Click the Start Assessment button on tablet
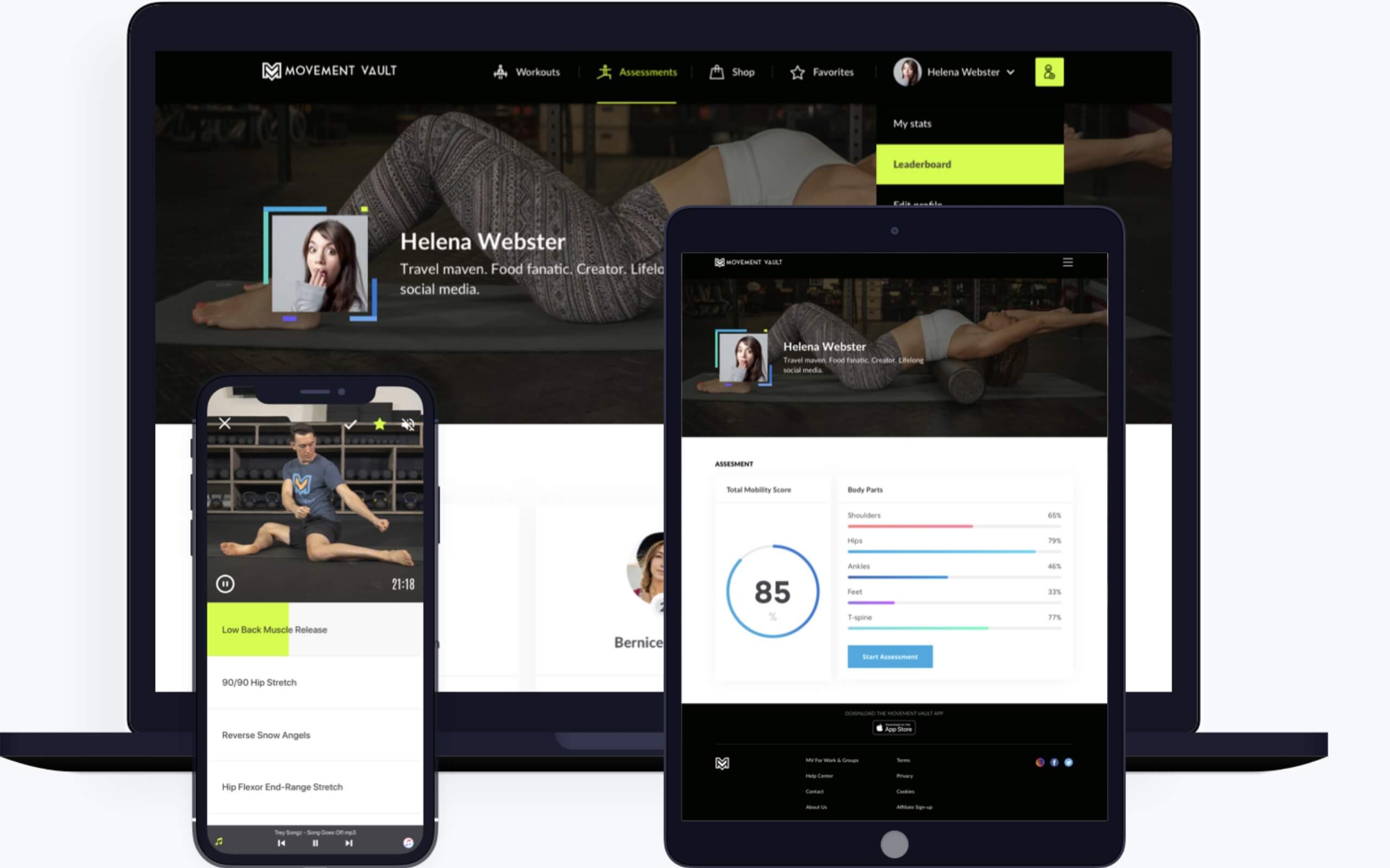Viewport: 1390px width, 868px height. pyautogui.click(x=888, y=656)
